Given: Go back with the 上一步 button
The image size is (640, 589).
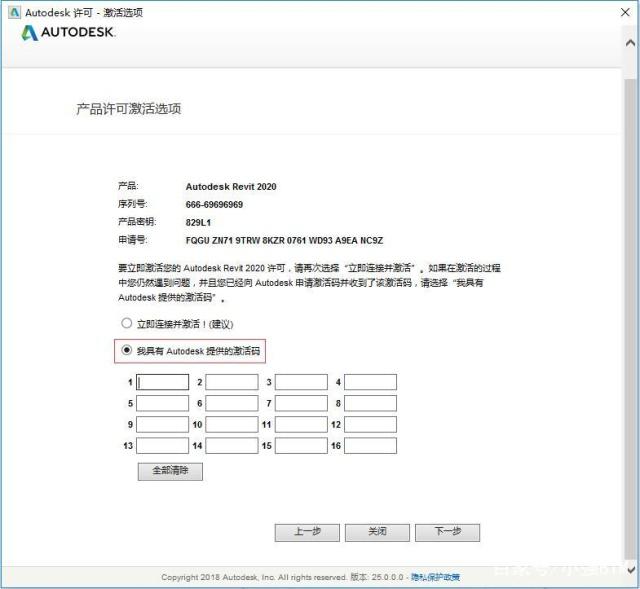Looking at the screenshot, I should (307, 533).
